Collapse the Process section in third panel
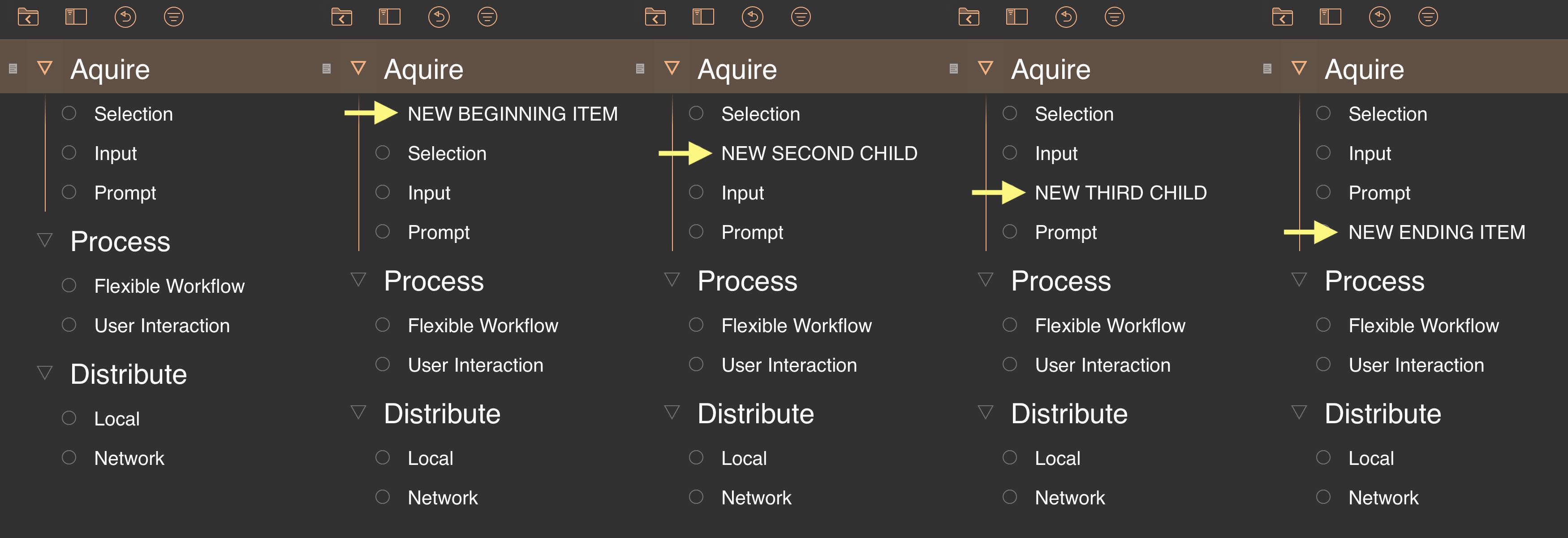The width and height of the screenshot is (1568, 538). tap(660, 282)
